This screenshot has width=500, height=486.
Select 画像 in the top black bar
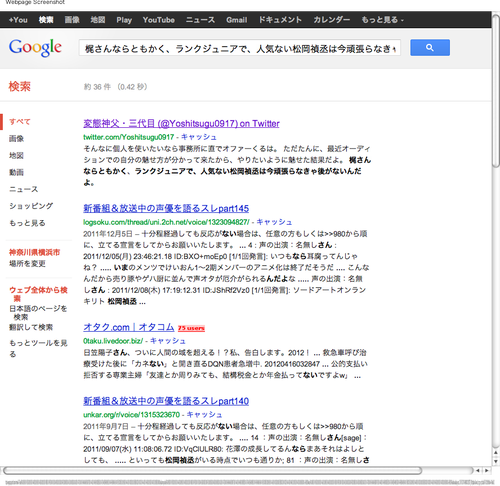point(72,20)
